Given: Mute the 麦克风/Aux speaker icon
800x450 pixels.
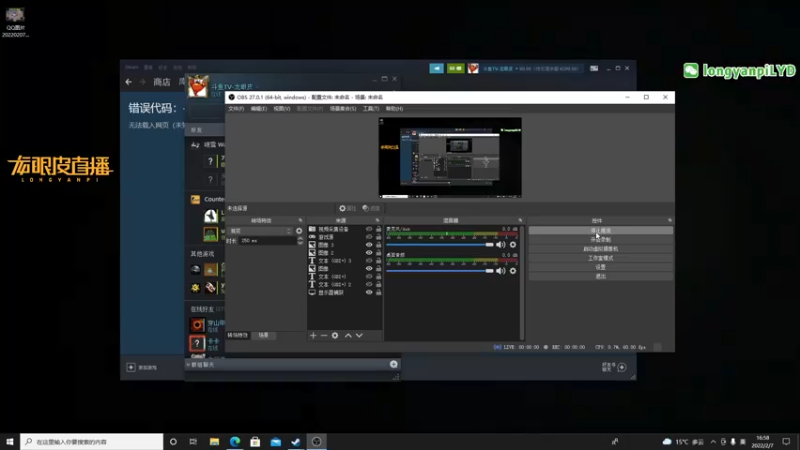Looking at the screenshot, I should [x=501, y=245].
